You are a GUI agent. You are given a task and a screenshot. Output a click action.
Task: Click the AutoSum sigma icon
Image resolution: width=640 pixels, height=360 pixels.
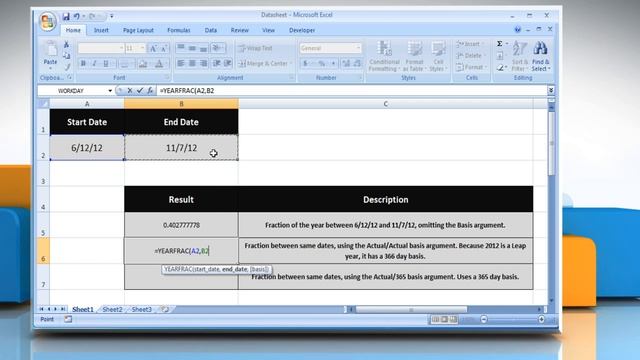click(500, 44)
